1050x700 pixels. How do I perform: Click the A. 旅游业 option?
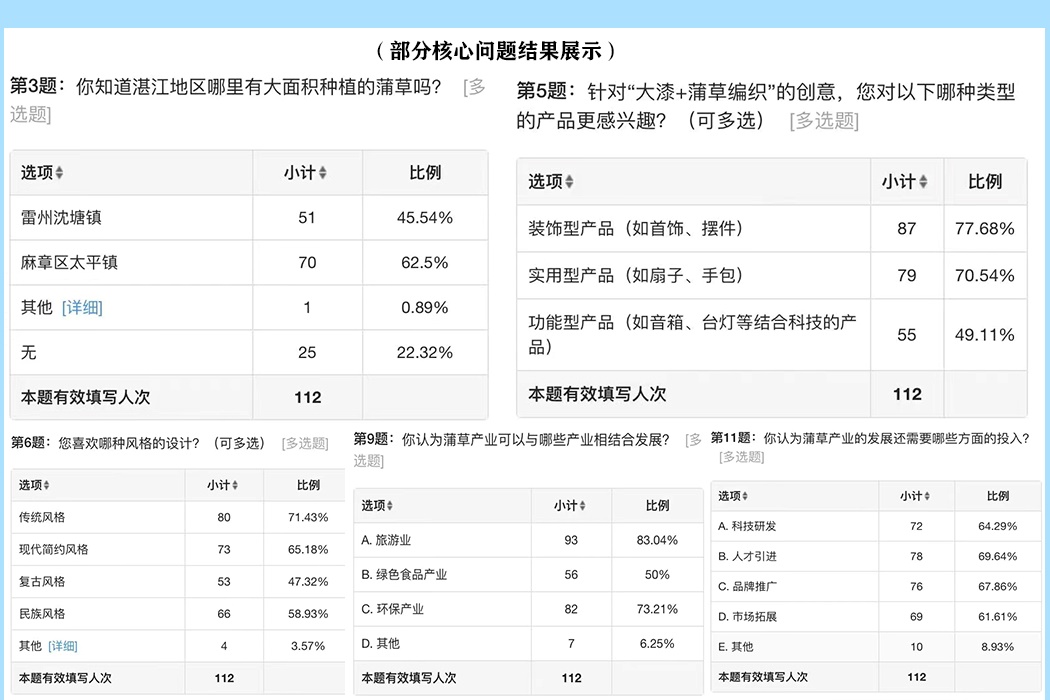(x=386, y=540)
